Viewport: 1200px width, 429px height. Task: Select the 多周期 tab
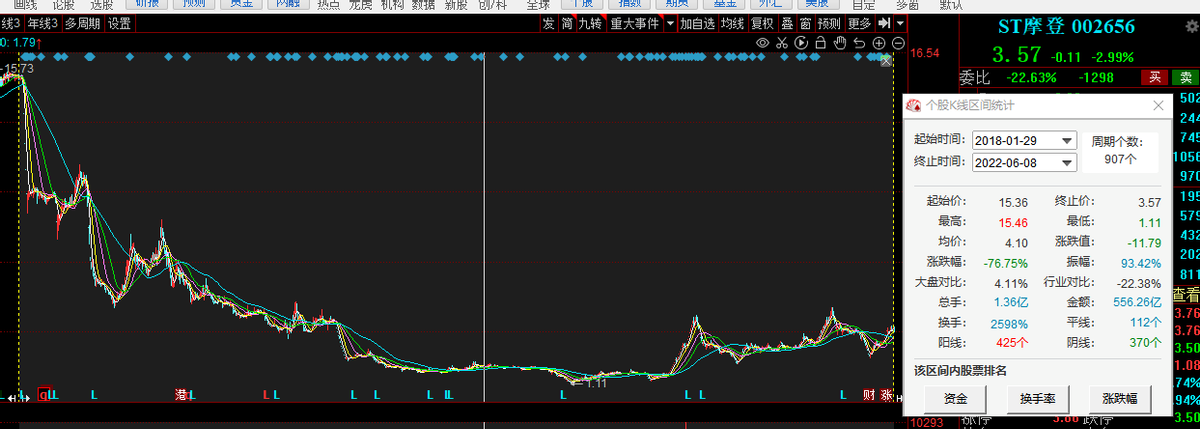[x=83, y=23]
